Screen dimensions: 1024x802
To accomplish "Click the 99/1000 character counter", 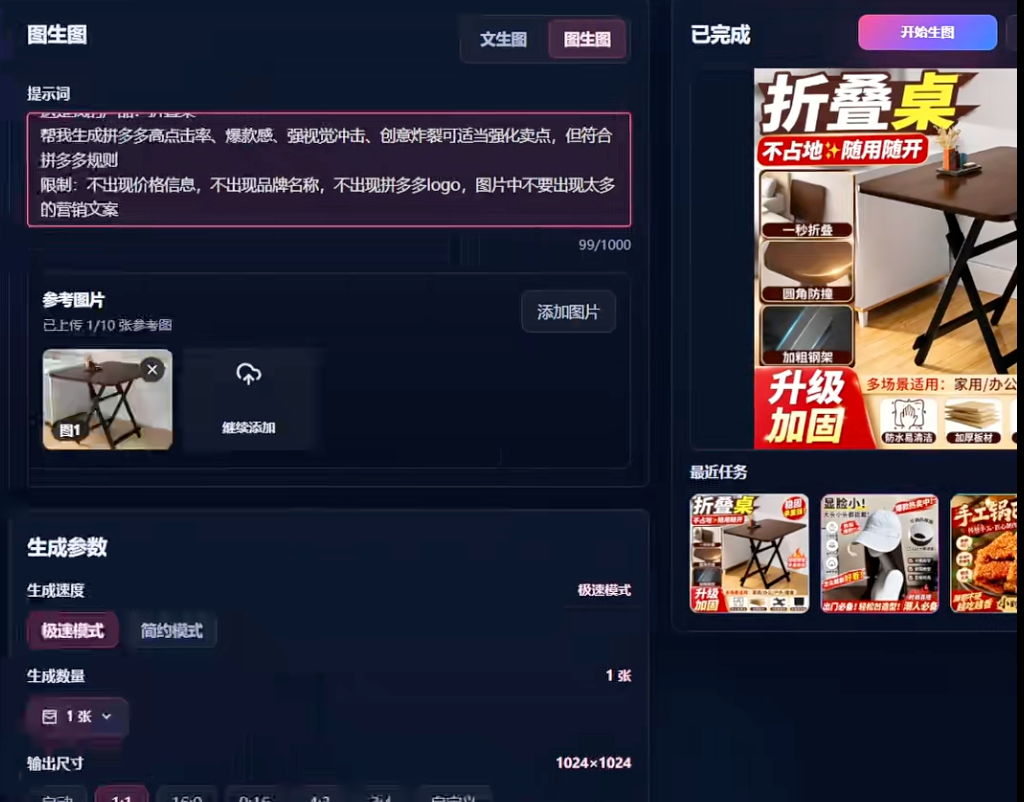I will 605,245.
